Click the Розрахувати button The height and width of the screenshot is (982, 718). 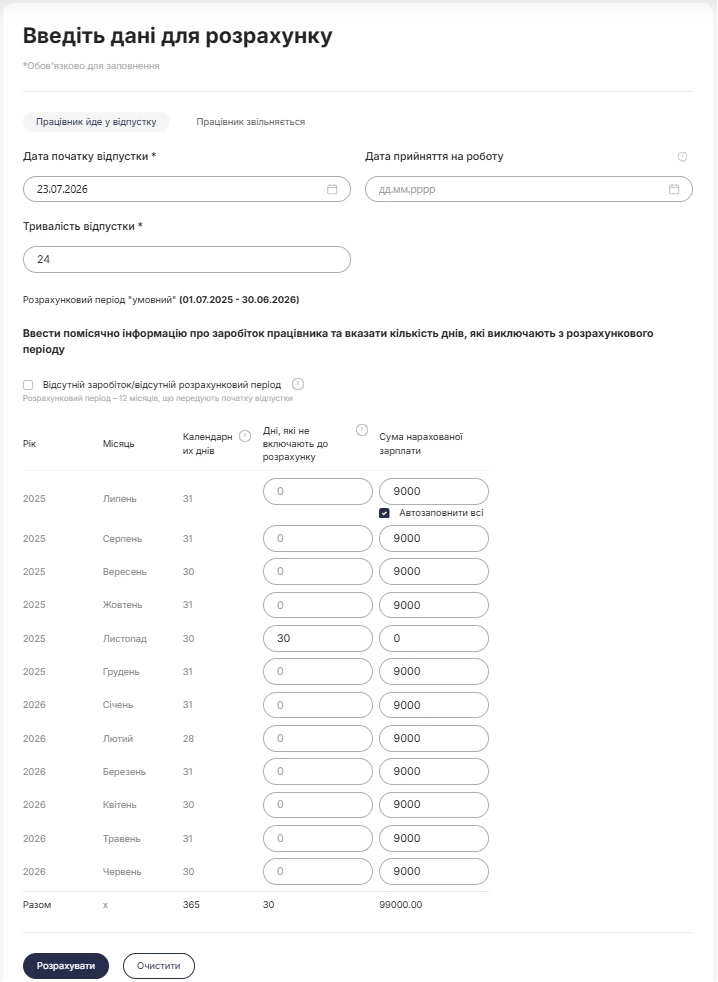coord(66,966)
